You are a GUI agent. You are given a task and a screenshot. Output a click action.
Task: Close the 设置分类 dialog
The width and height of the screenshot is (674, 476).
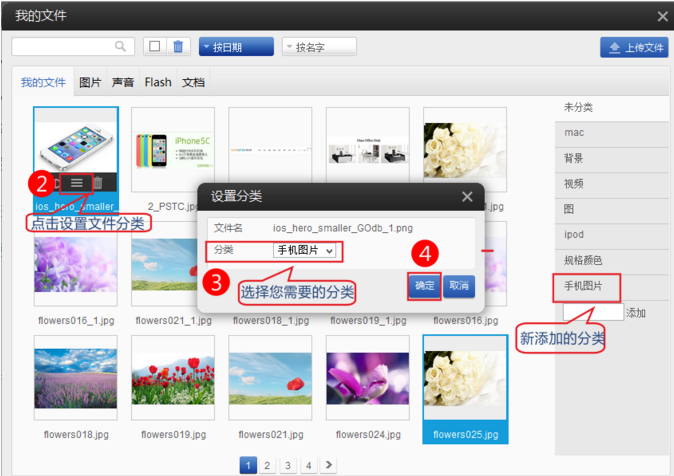[x=467, y=197]
